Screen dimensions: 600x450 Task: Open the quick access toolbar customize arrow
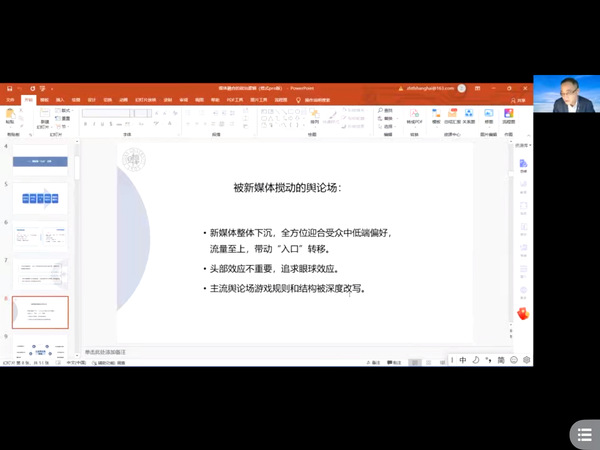click(x=52, y=89)
